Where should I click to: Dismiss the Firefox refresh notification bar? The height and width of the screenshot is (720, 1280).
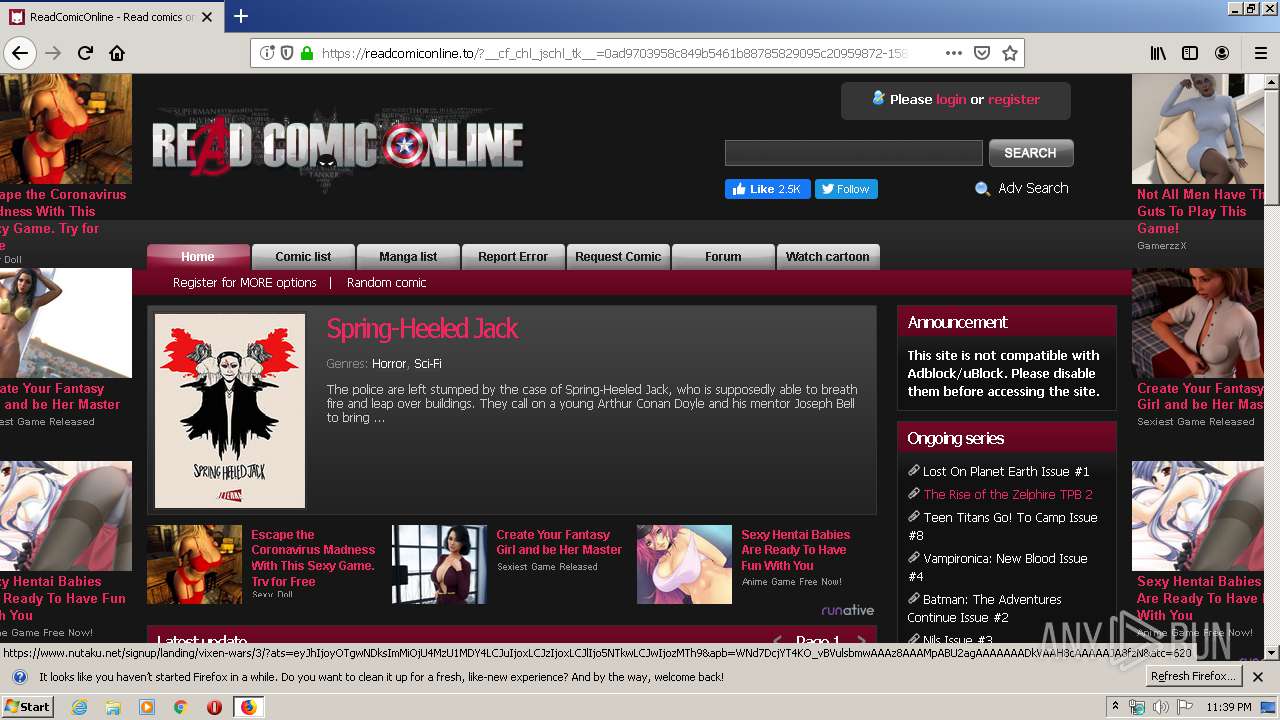pos(1258,677)
